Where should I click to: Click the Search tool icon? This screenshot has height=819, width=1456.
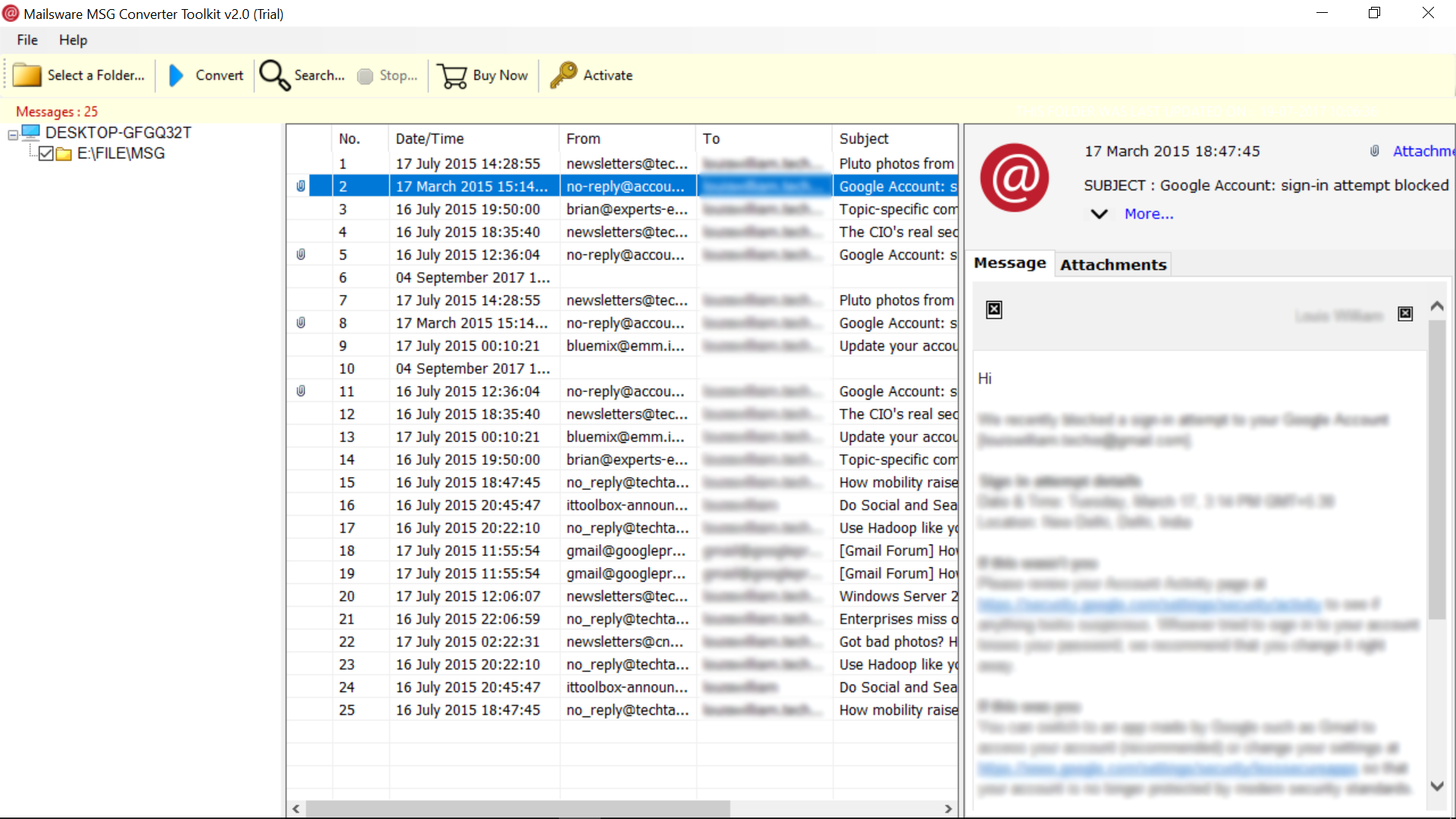[274, 75]
